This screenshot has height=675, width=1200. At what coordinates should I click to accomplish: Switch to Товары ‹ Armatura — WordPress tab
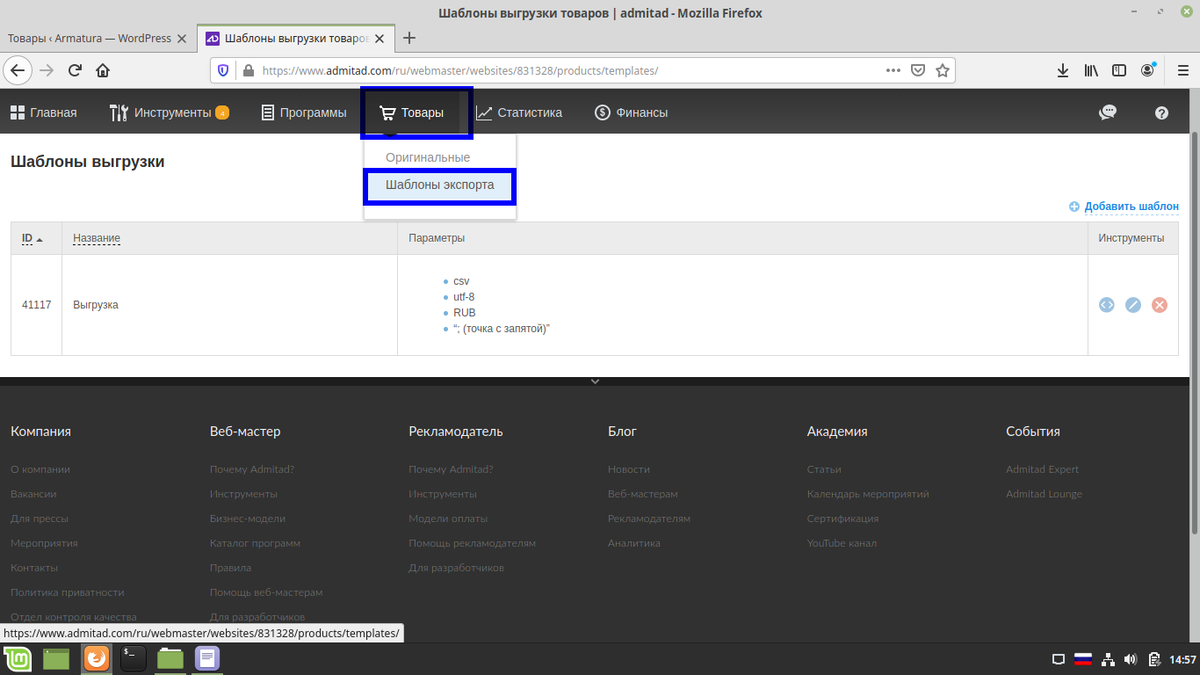point(89,38)
